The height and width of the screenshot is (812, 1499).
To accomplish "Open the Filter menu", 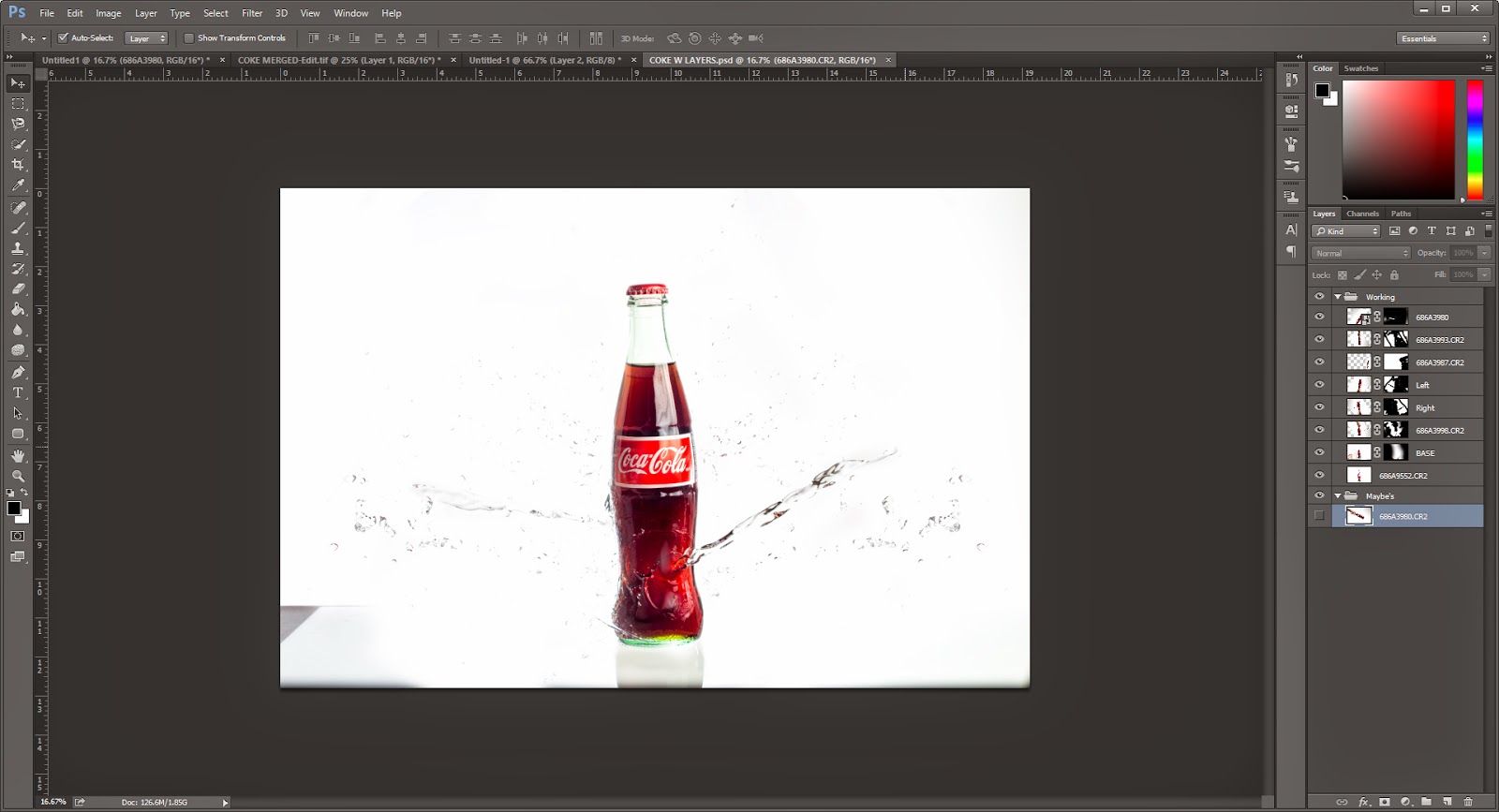I will [252, 13].
